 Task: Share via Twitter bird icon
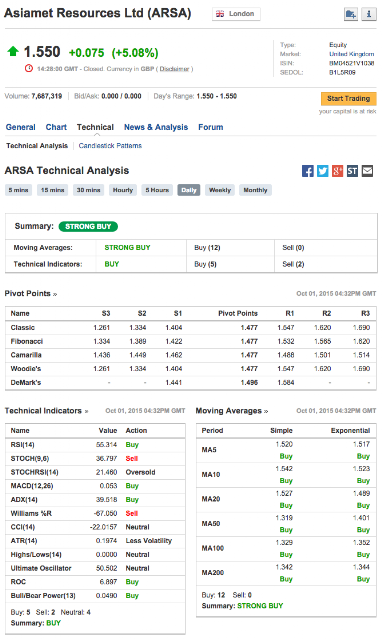[x=323, y=171]
